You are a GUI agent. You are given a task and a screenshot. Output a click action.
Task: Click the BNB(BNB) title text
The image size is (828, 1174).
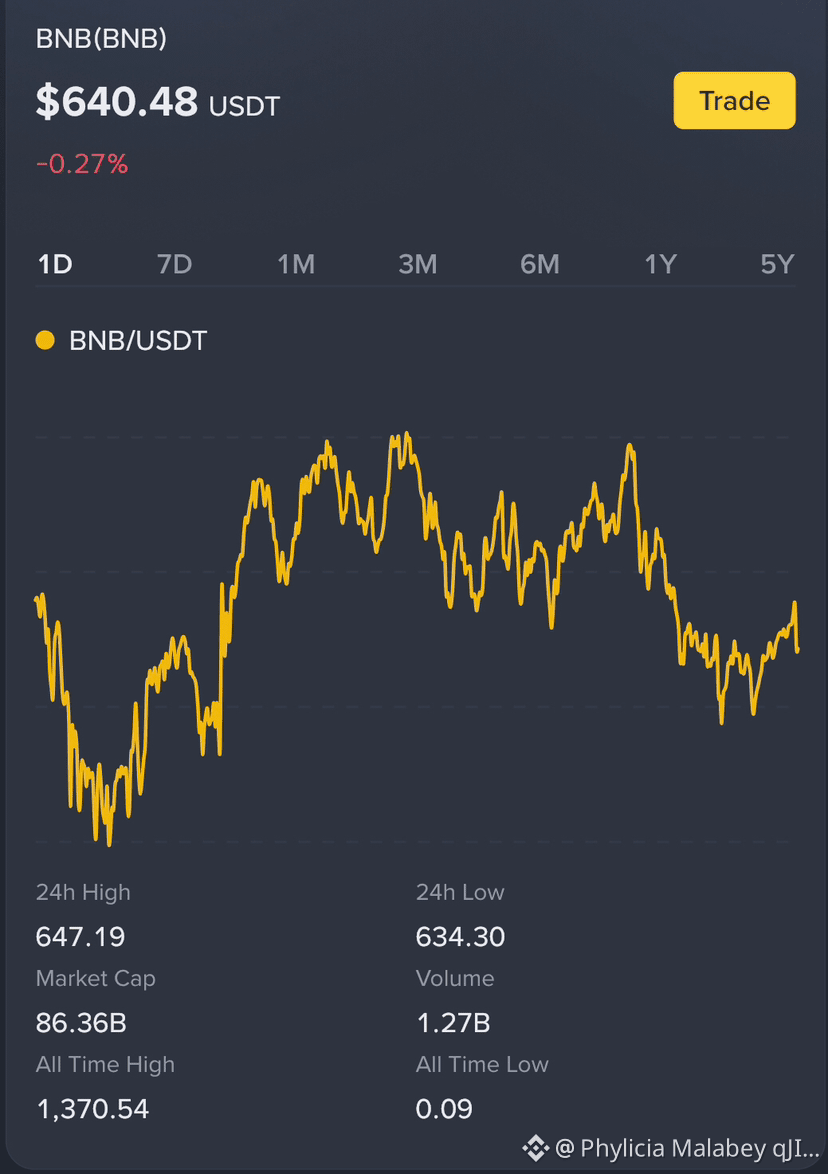101,38
